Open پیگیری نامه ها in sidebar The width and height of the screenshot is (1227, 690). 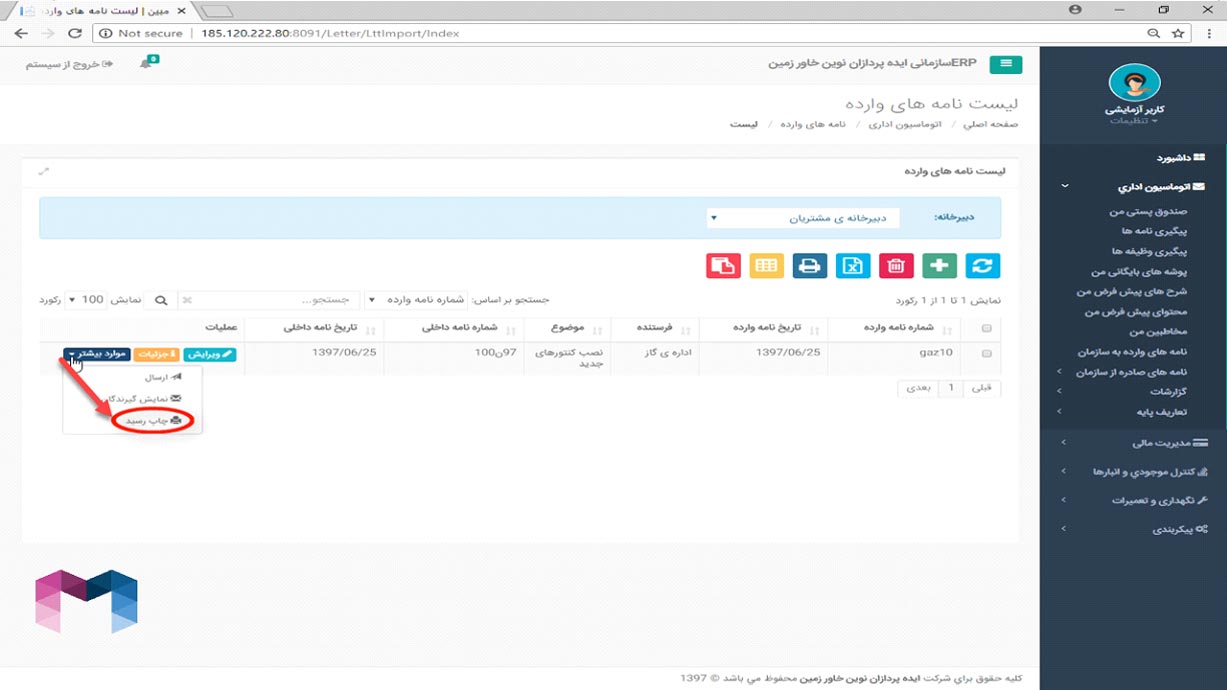(x=1152, y=231)
